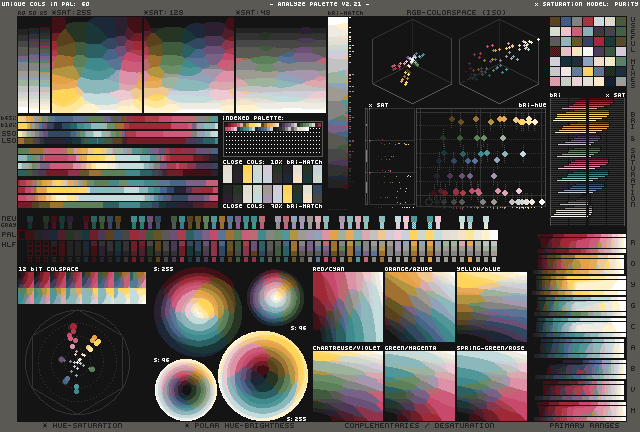Click the indexed palette grid

pyautogui.click(x=272, y=140)
